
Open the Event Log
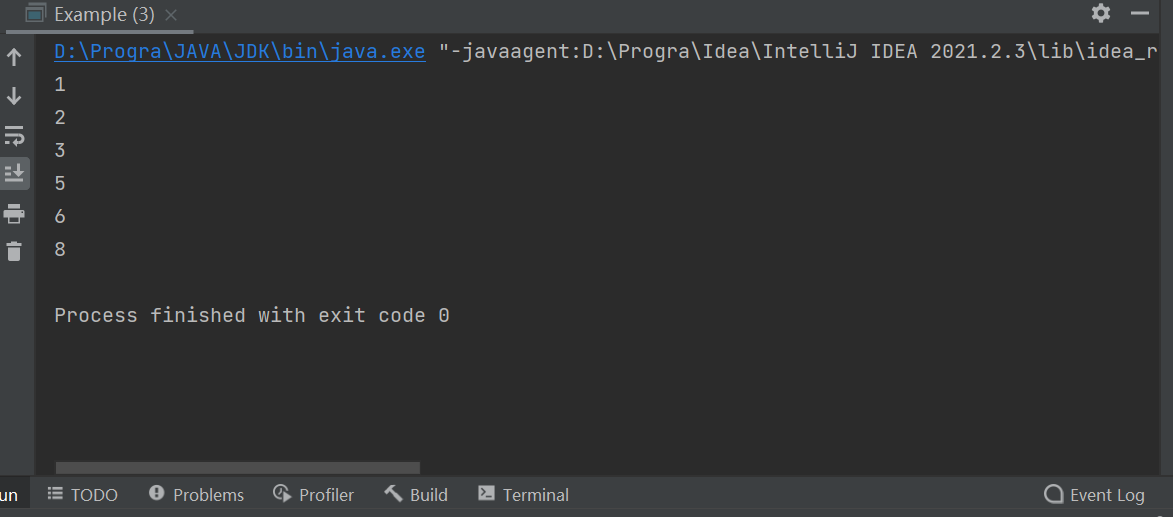(x=1094, y=495)
